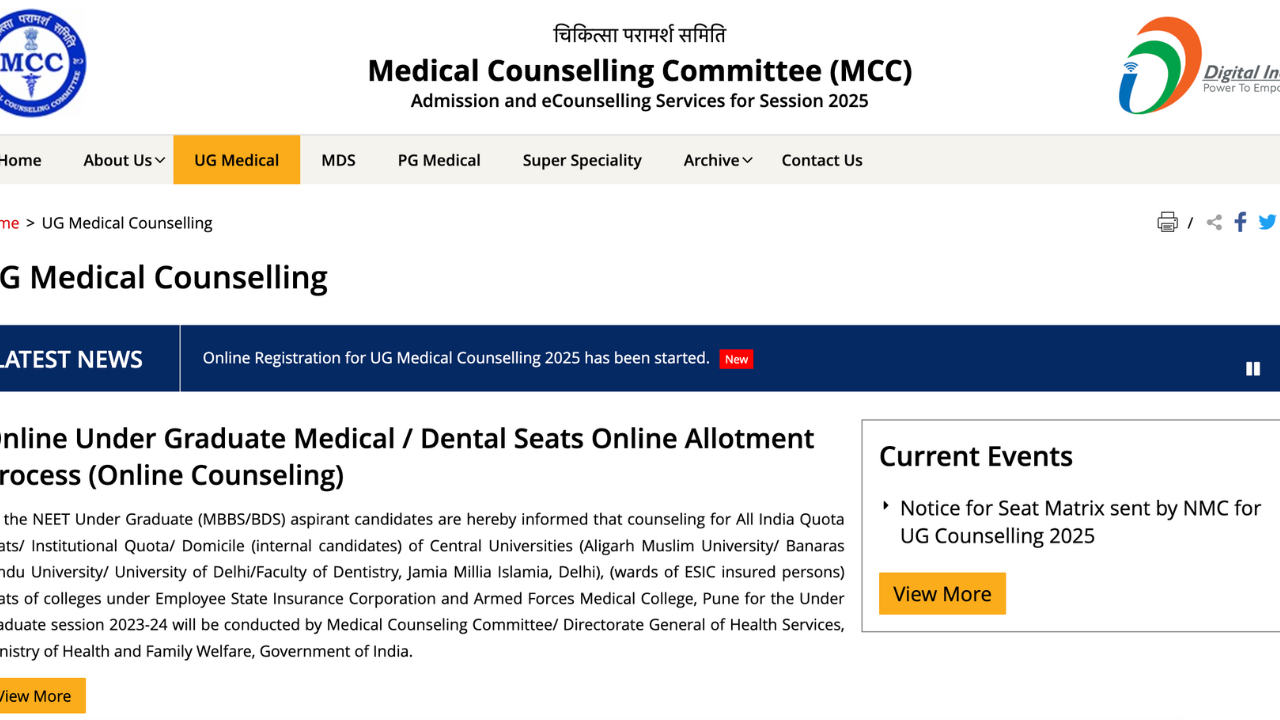Screen dimensions: 1280x720
Task: Click the printer icon
Action: click(x=1167, y=222)
